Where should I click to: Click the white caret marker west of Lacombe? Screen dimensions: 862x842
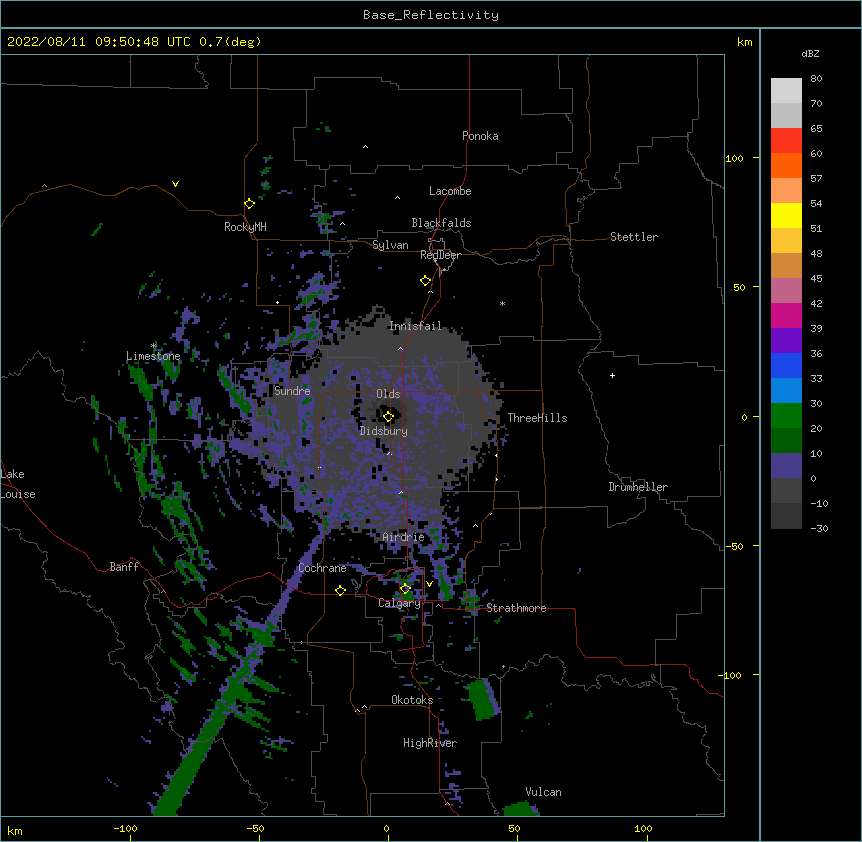pos(397,197)
